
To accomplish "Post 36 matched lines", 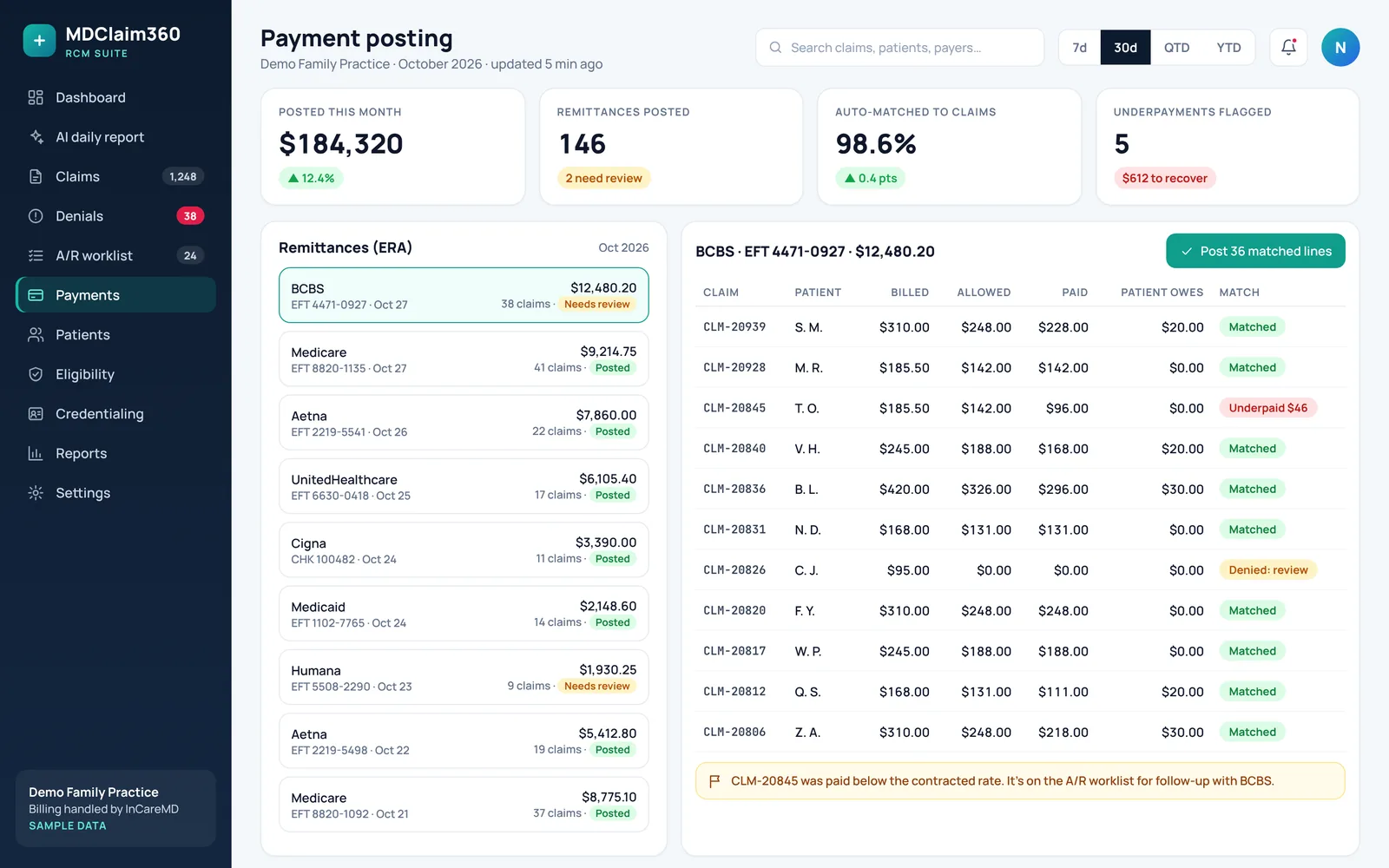I will pos(1255,251).
